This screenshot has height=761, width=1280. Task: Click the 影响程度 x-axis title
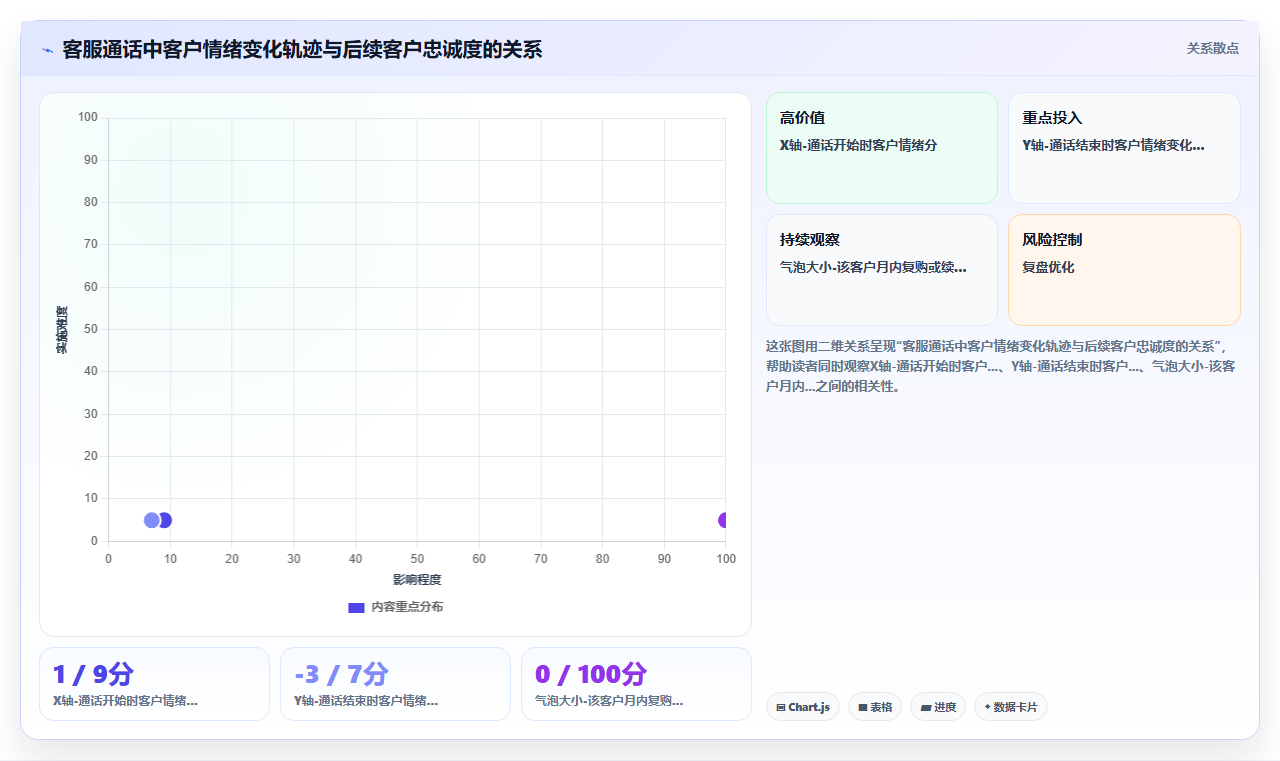pos(417,580)
